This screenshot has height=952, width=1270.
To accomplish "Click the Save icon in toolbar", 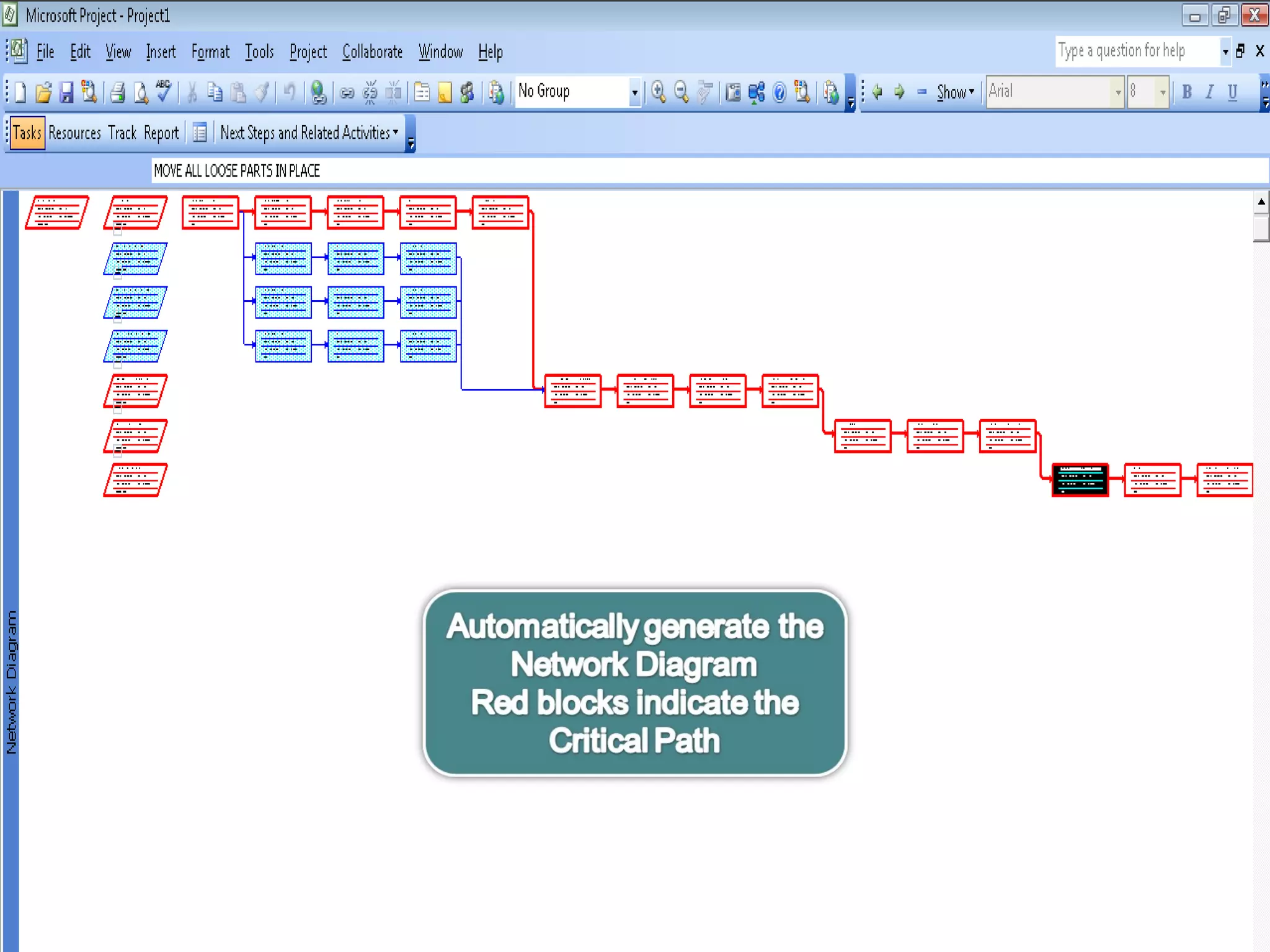I will click(66, 92).
